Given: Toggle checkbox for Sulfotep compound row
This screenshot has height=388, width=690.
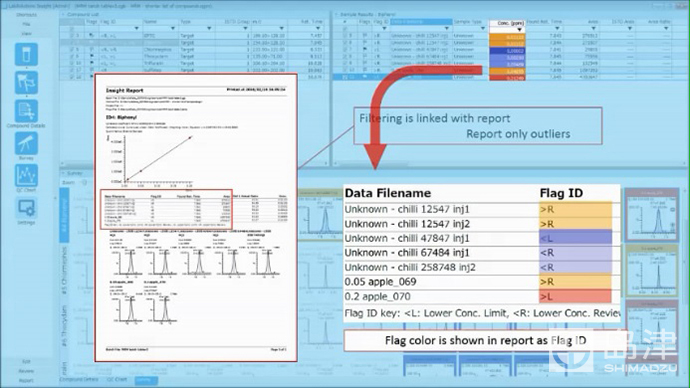Looking at the screenshot, I should click(x=72, y=70).
